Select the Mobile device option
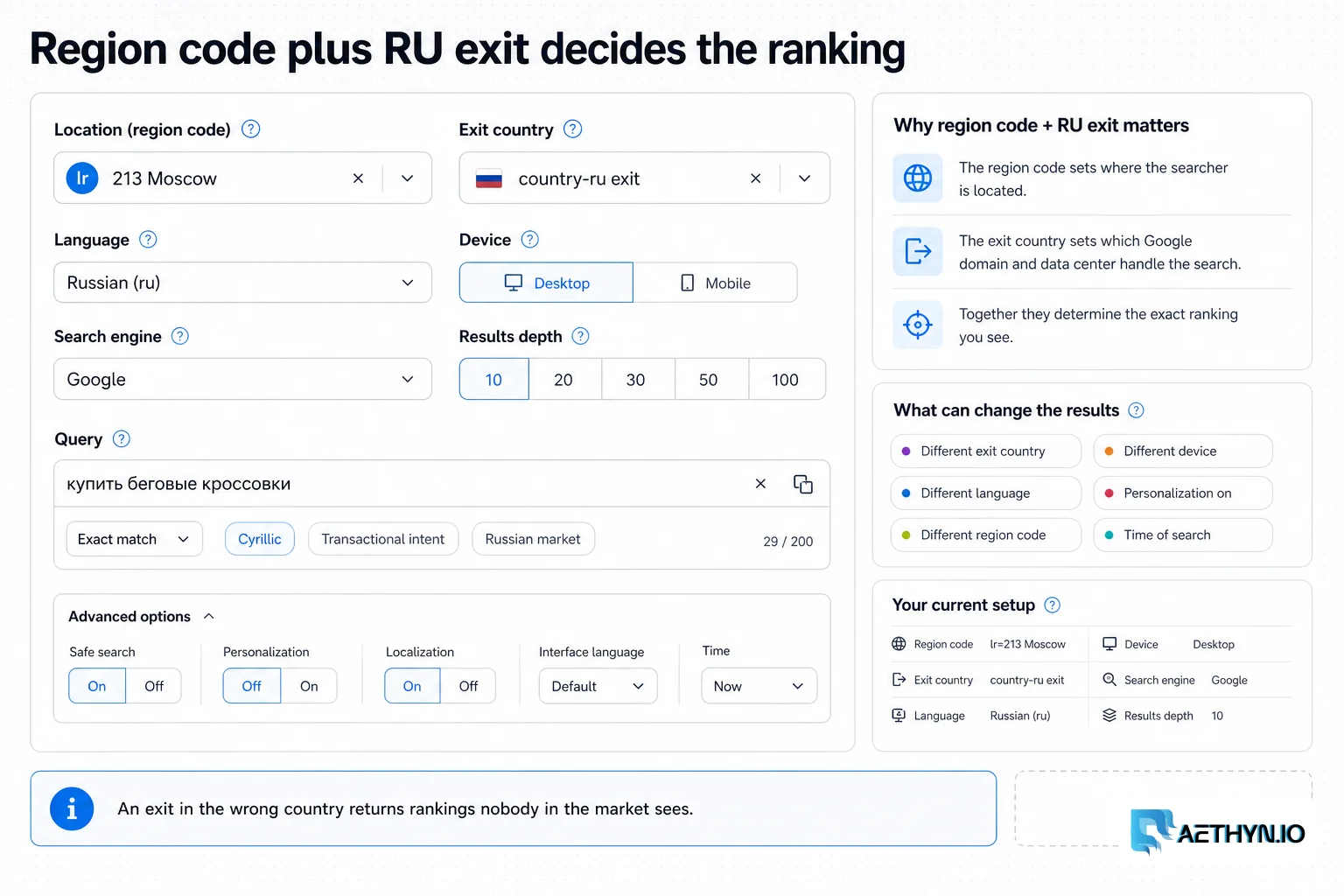 pos(715,283)
